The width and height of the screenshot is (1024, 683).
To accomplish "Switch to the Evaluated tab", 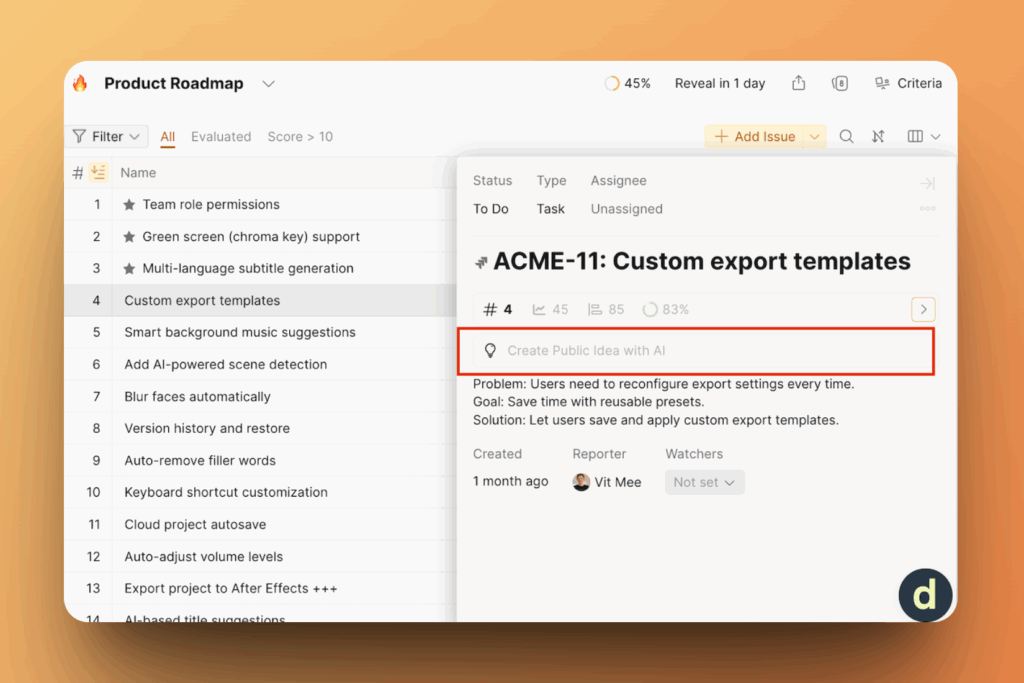I will (221, 137).
